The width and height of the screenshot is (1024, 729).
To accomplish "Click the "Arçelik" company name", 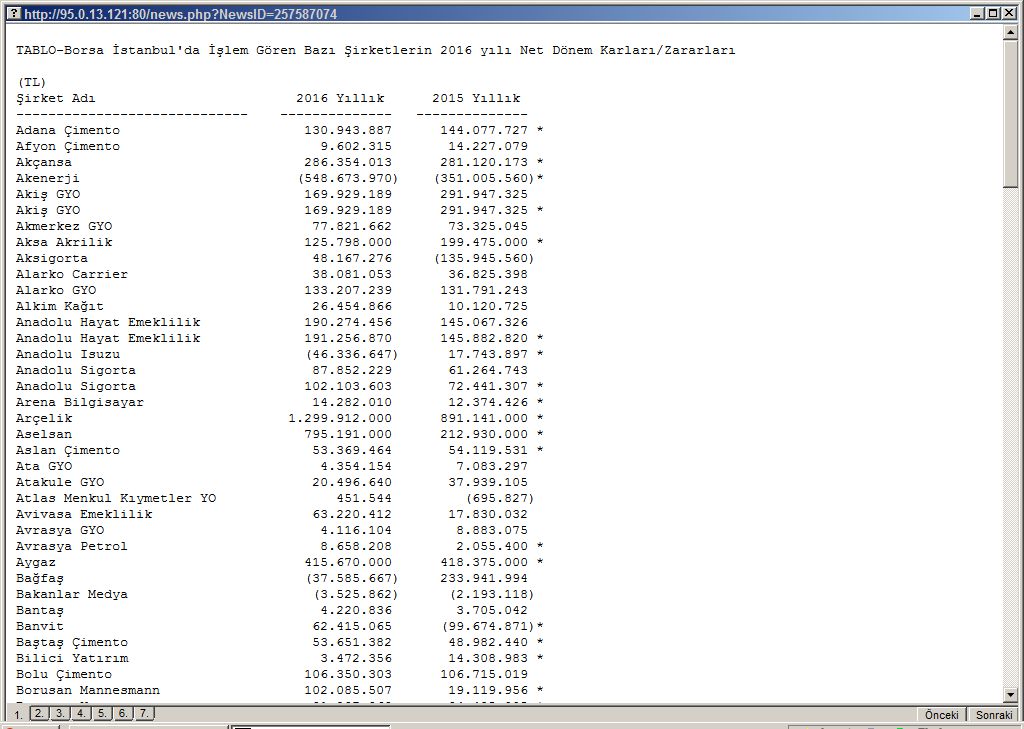I will tap(44, 419).
